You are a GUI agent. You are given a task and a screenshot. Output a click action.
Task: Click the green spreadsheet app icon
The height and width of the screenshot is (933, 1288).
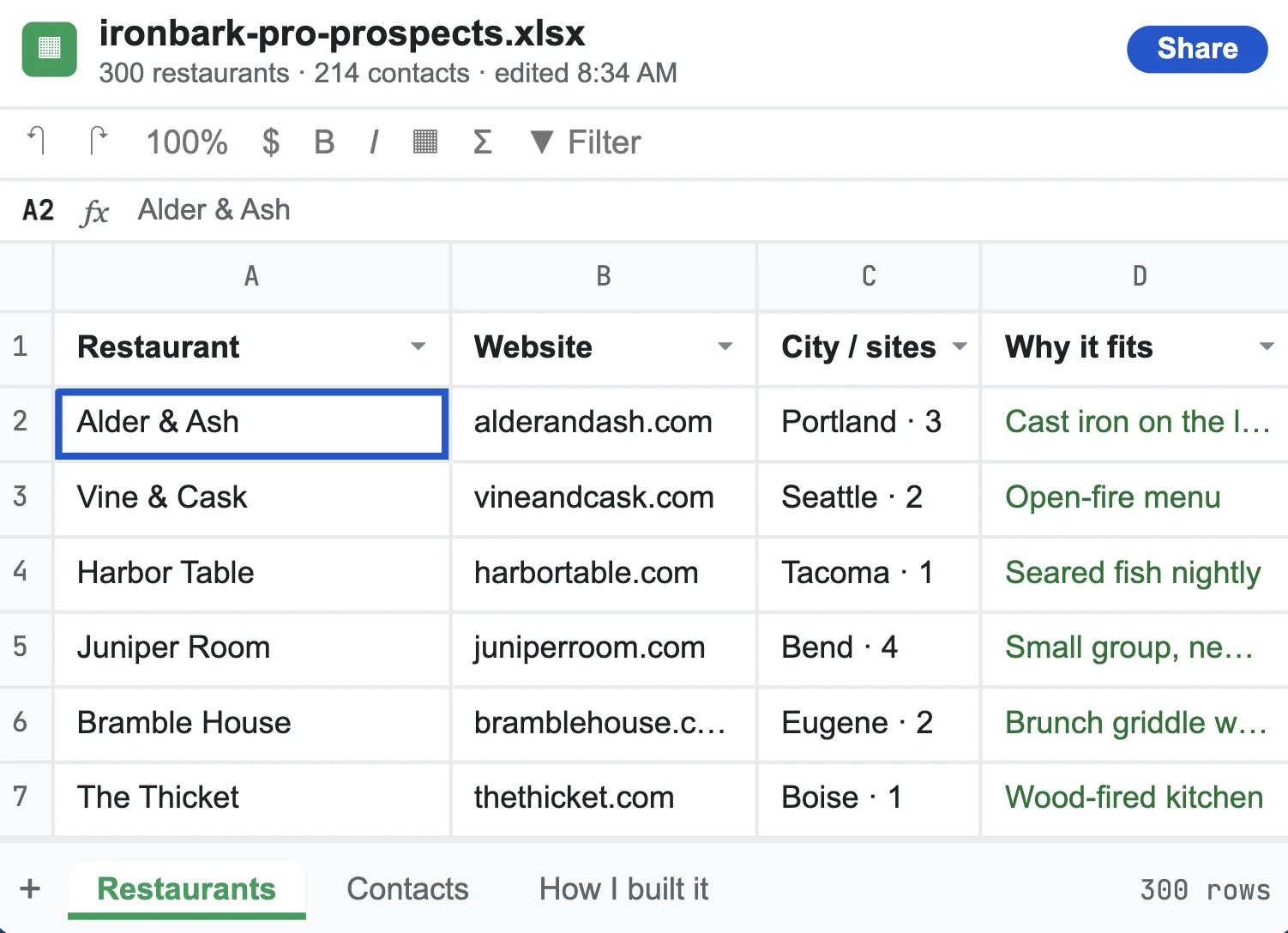point(49,49)
